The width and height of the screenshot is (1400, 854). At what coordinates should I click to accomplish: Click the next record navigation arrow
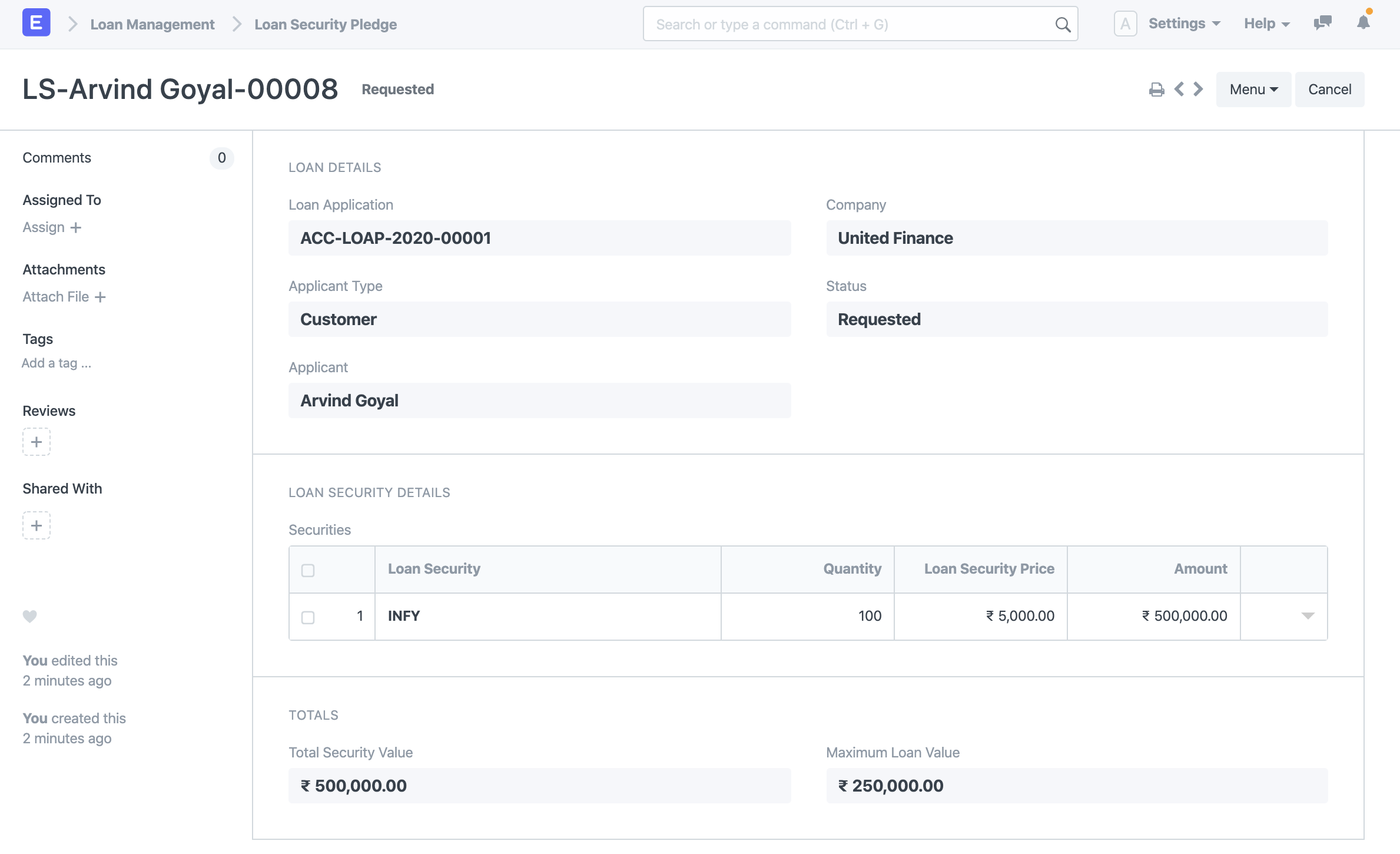1198,89
